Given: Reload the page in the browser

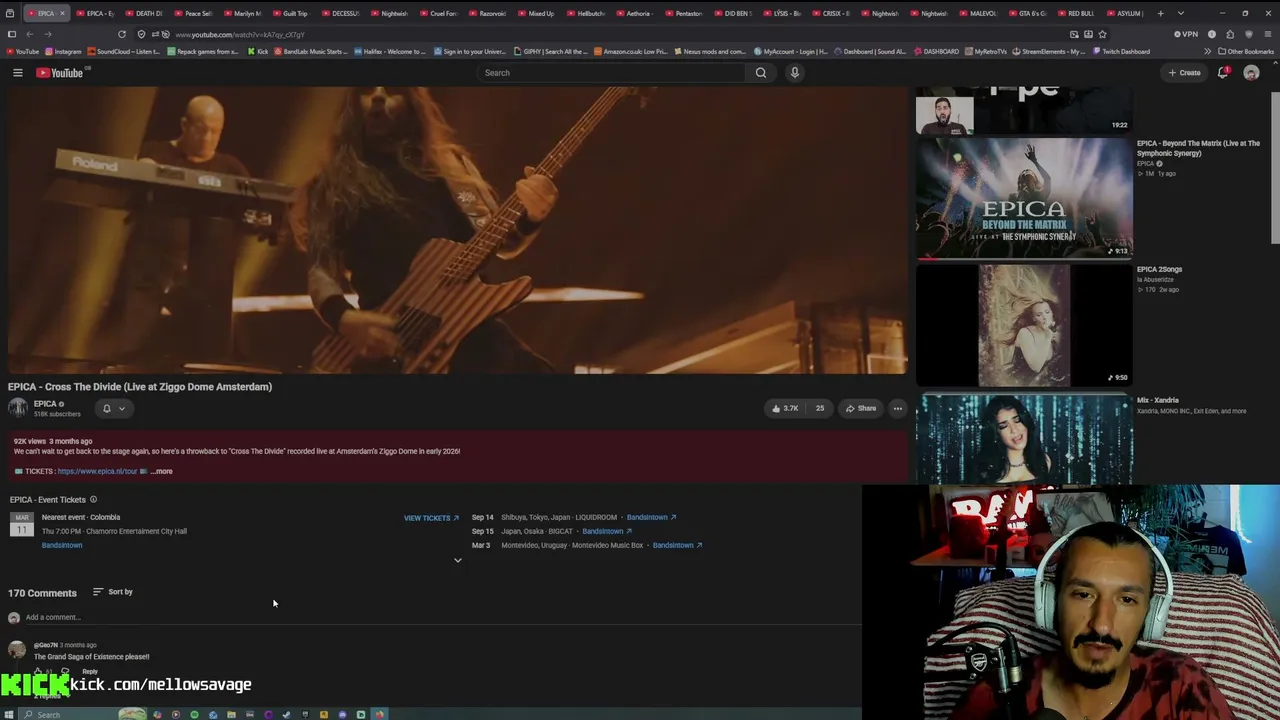Looking at the screenshot, I should [x=122, y=34].
